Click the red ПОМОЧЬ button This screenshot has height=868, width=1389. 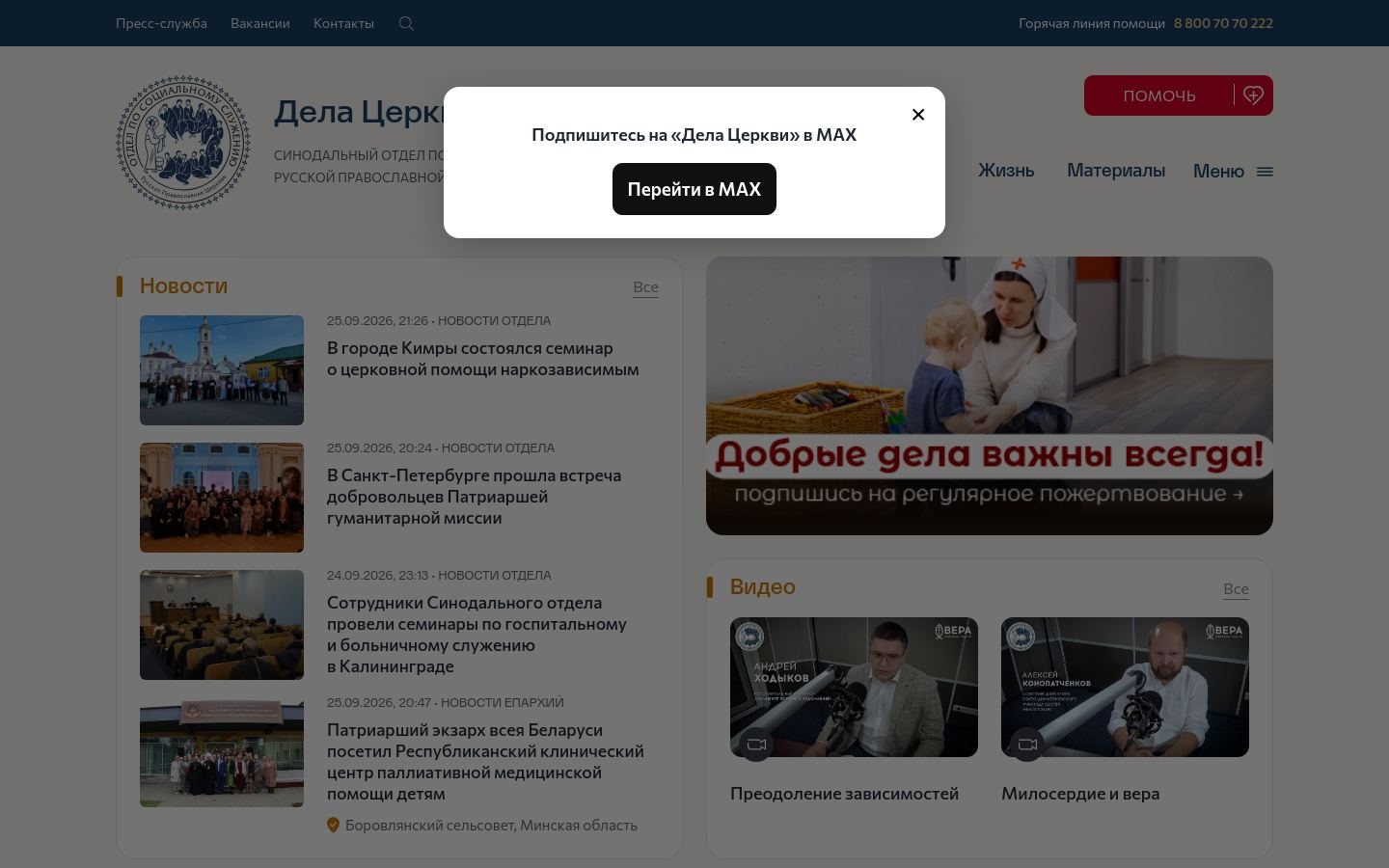click(x=1158, y=95)
